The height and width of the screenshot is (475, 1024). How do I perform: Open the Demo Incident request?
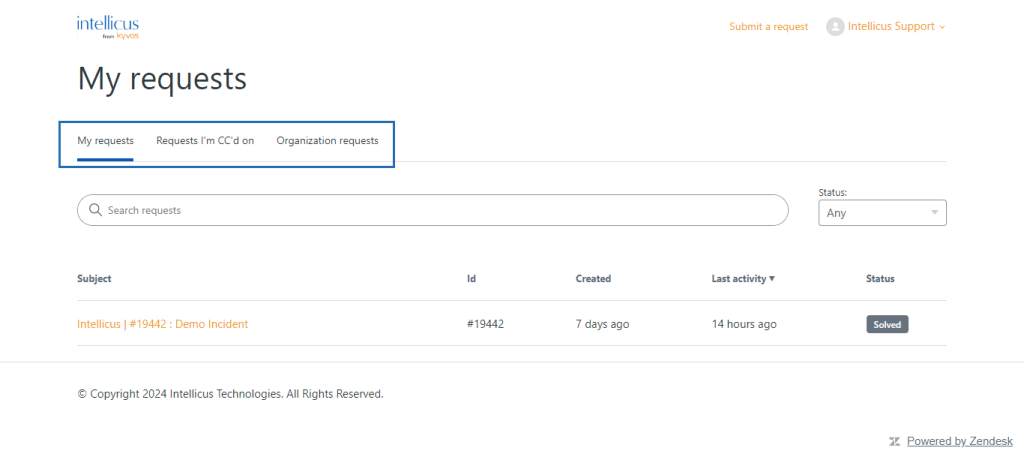tap(163, 324)
